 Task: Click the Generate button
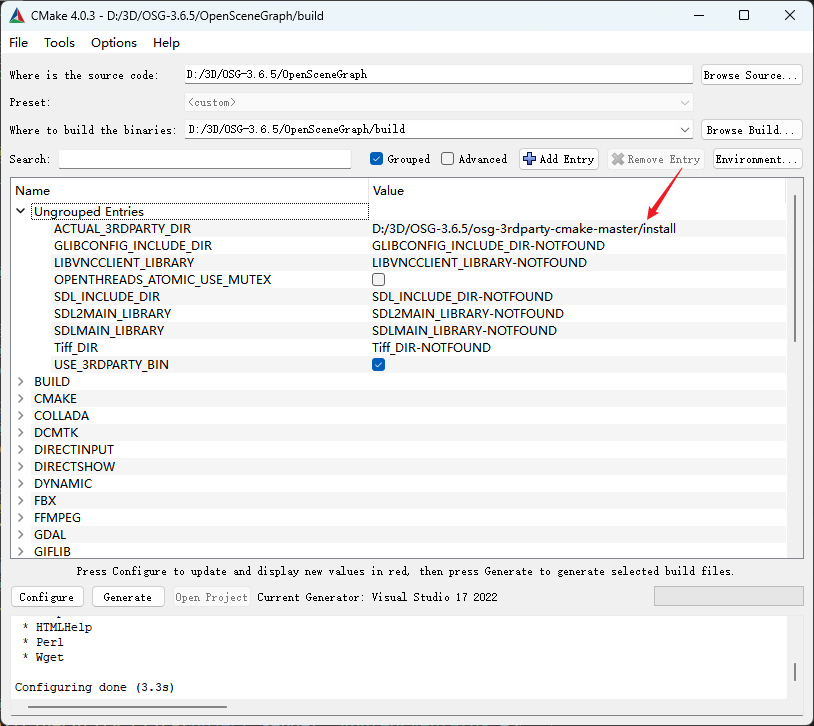pyautogui.click(x=128, y=597)
